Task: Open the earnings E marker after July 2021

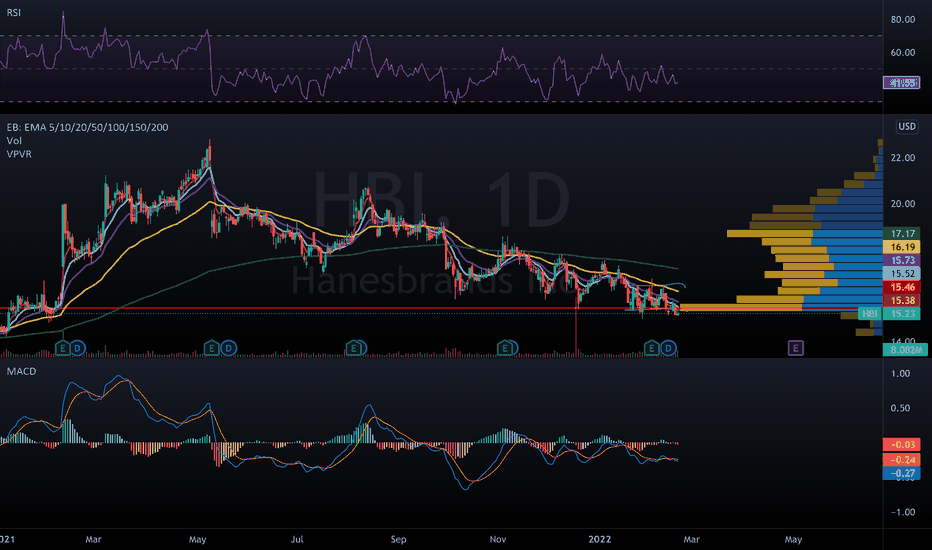Action: click(355, 348)
